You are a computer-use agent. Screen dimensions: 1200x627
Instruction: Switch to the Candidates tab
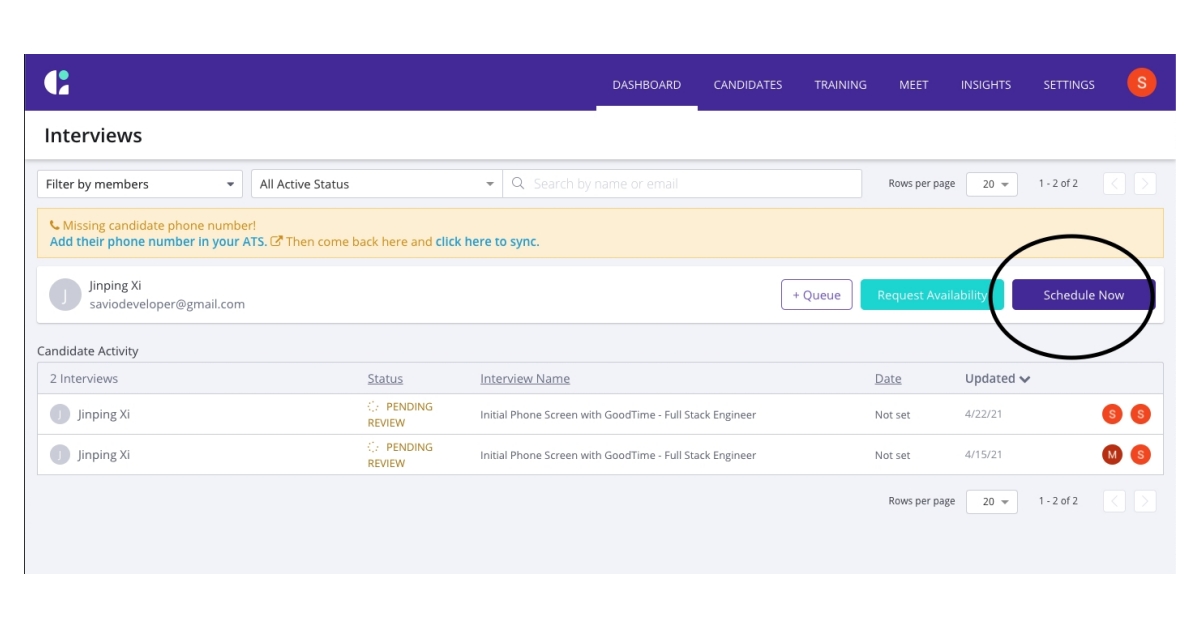pyautogui.click(x=748, y=84)
